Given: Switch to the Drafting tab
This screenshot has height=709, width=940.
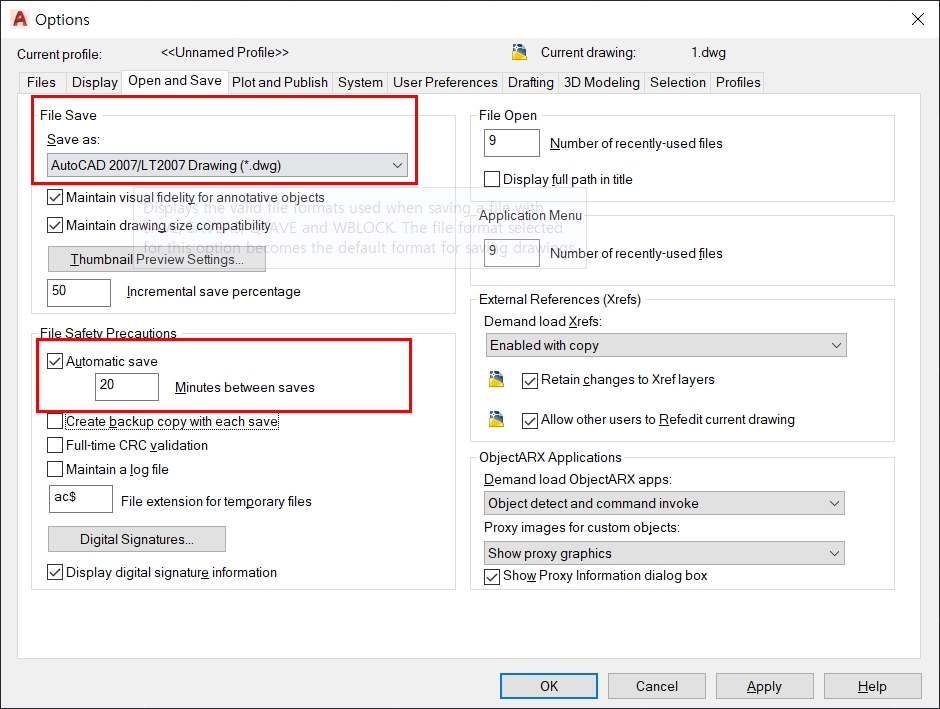Looking at the screenshot, I should (x=531, y=83).
